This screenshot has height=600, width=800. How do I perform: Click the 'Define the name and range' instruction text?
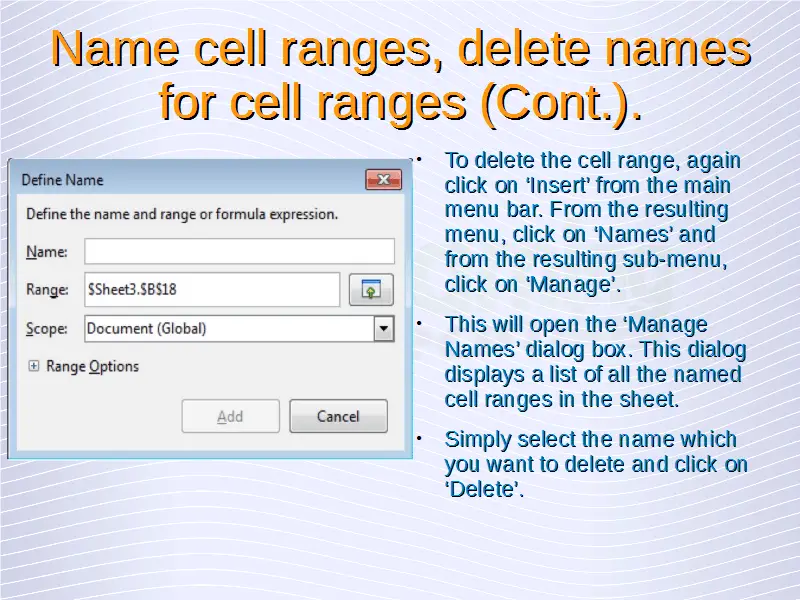(181, 214)
